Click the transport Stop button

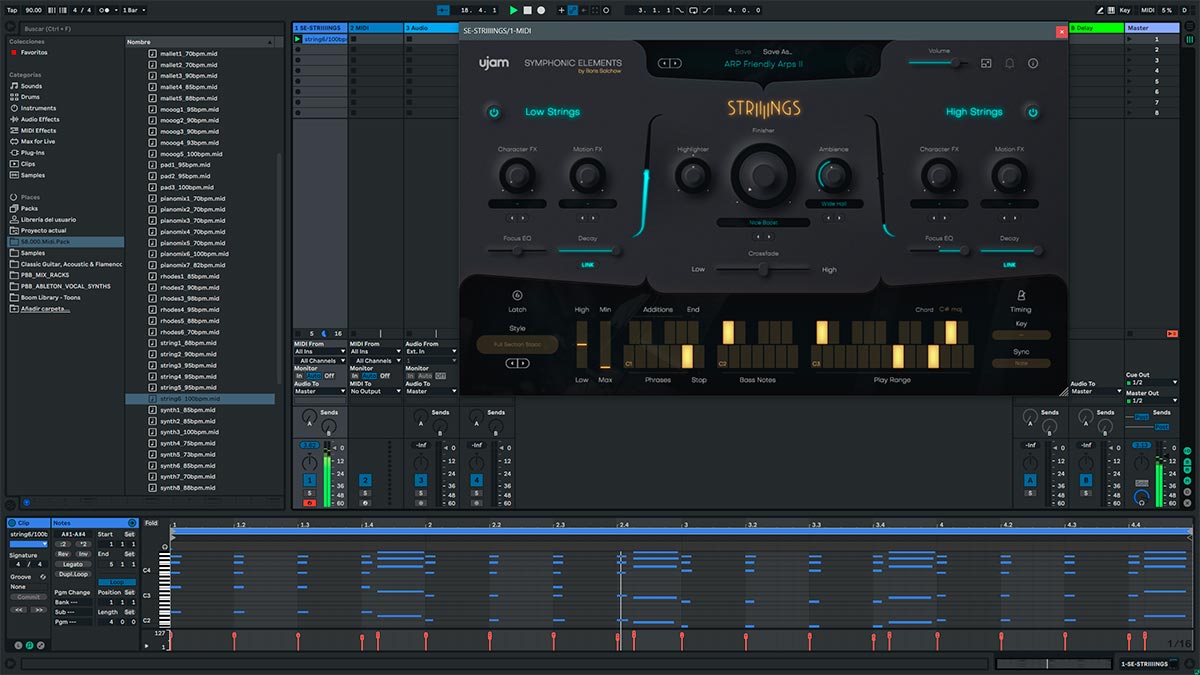pos(528,10)
